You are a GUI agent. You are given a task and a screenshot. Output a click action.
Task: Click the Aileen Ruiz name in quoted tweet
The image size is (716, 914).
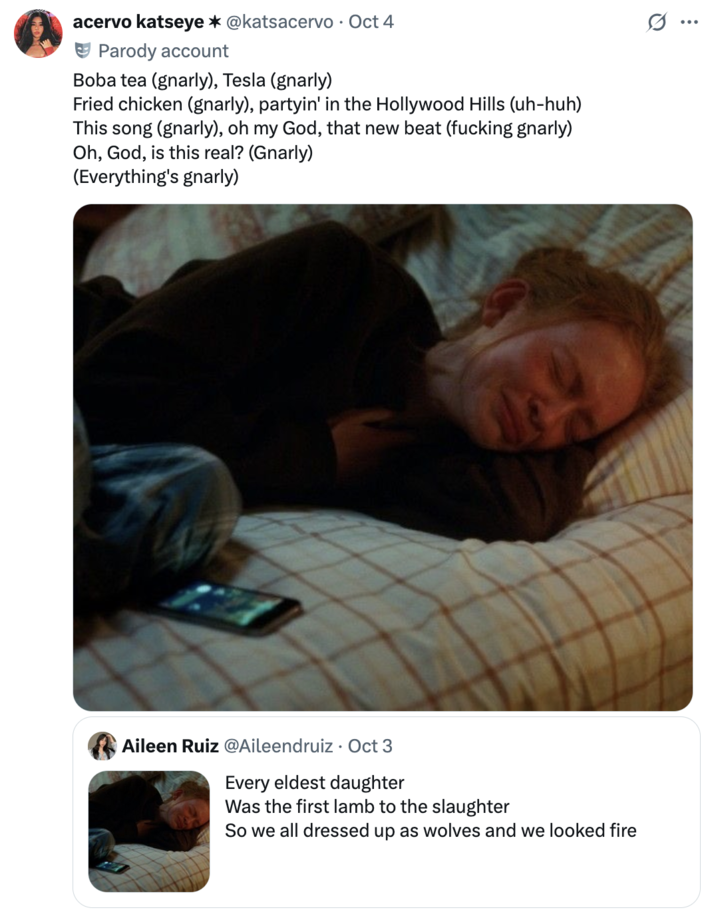[x=163, y=746]
